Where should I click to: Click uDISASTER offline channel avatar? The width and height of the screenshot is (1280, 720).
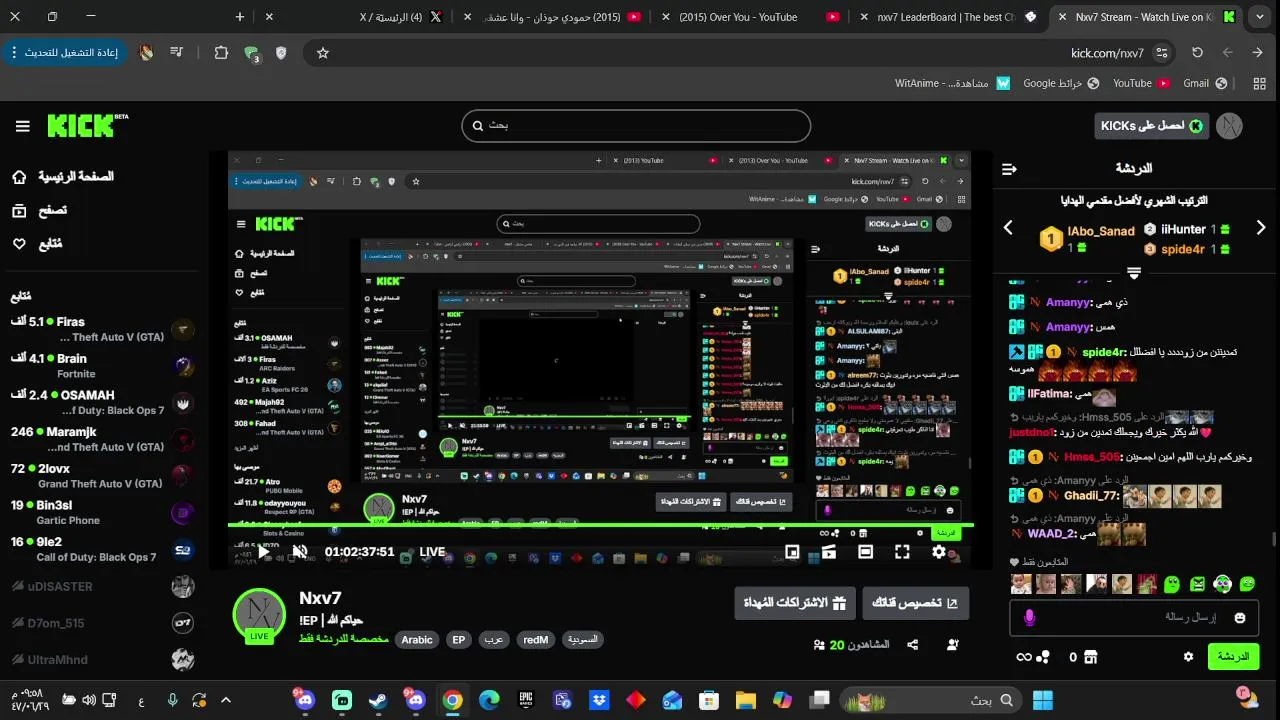coord(182,587)
